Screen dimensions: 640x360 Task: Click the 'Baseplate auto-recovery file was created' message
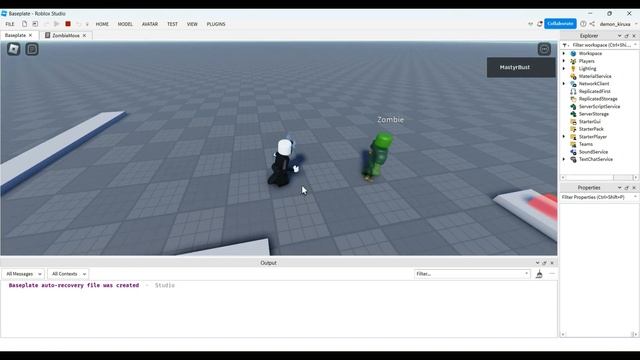(x=74, y=285)
